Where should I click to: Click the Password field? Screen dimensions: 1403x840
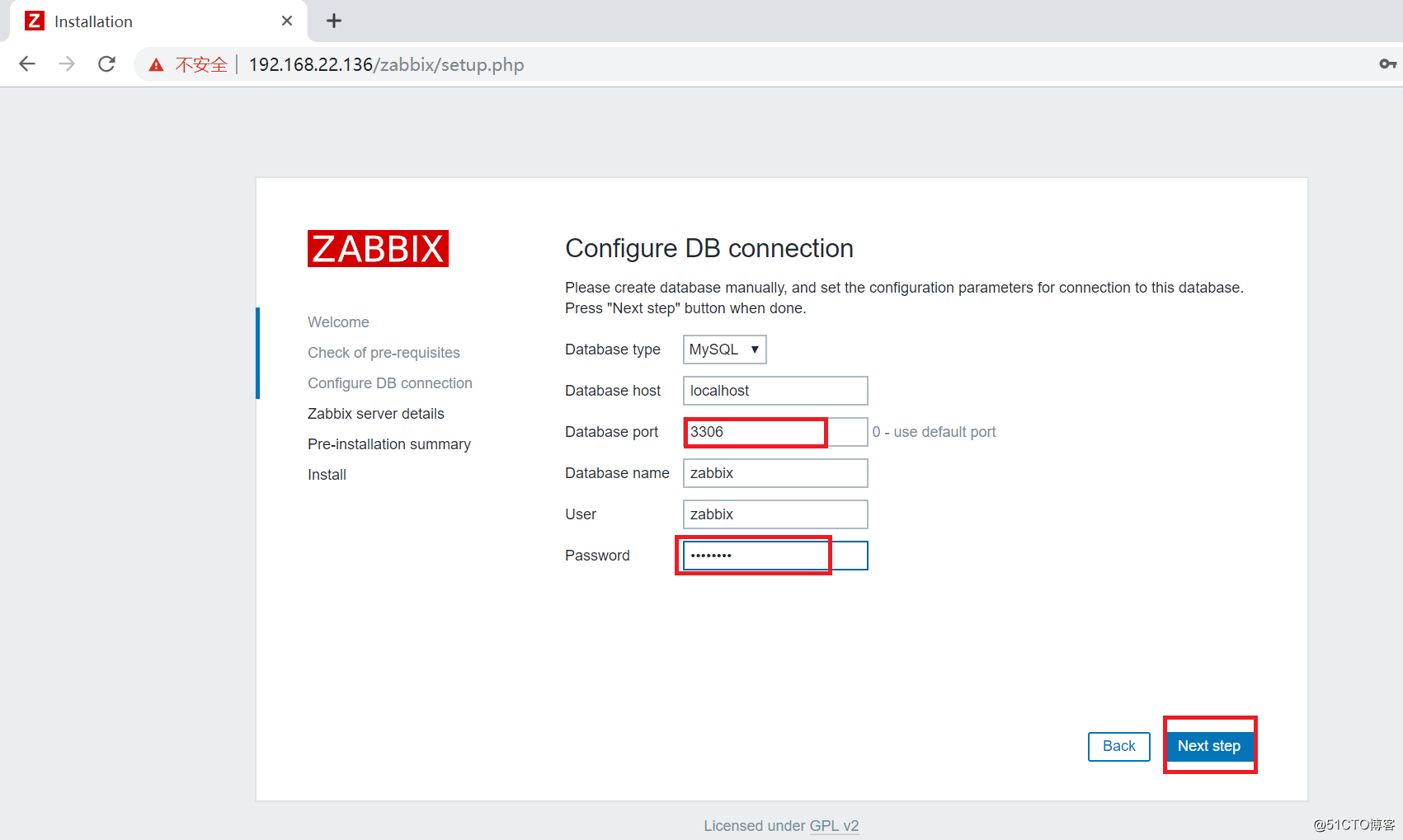click(x=775, y=556)
